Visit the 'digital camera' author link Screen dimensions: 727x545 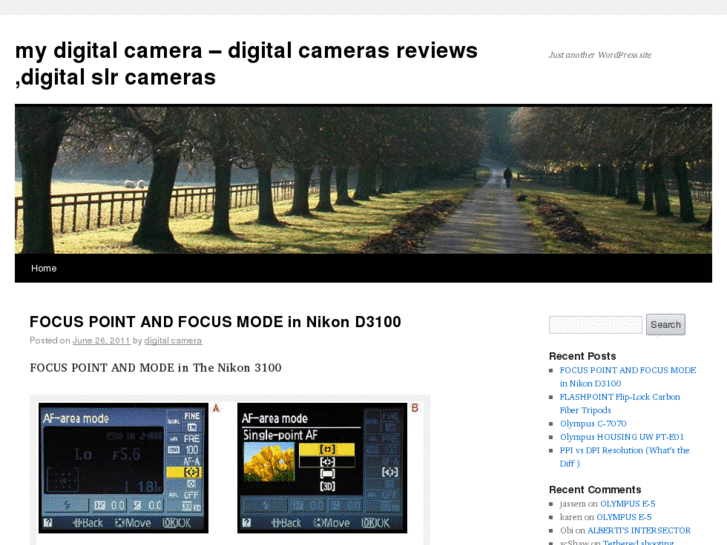[x=173, y=341]
